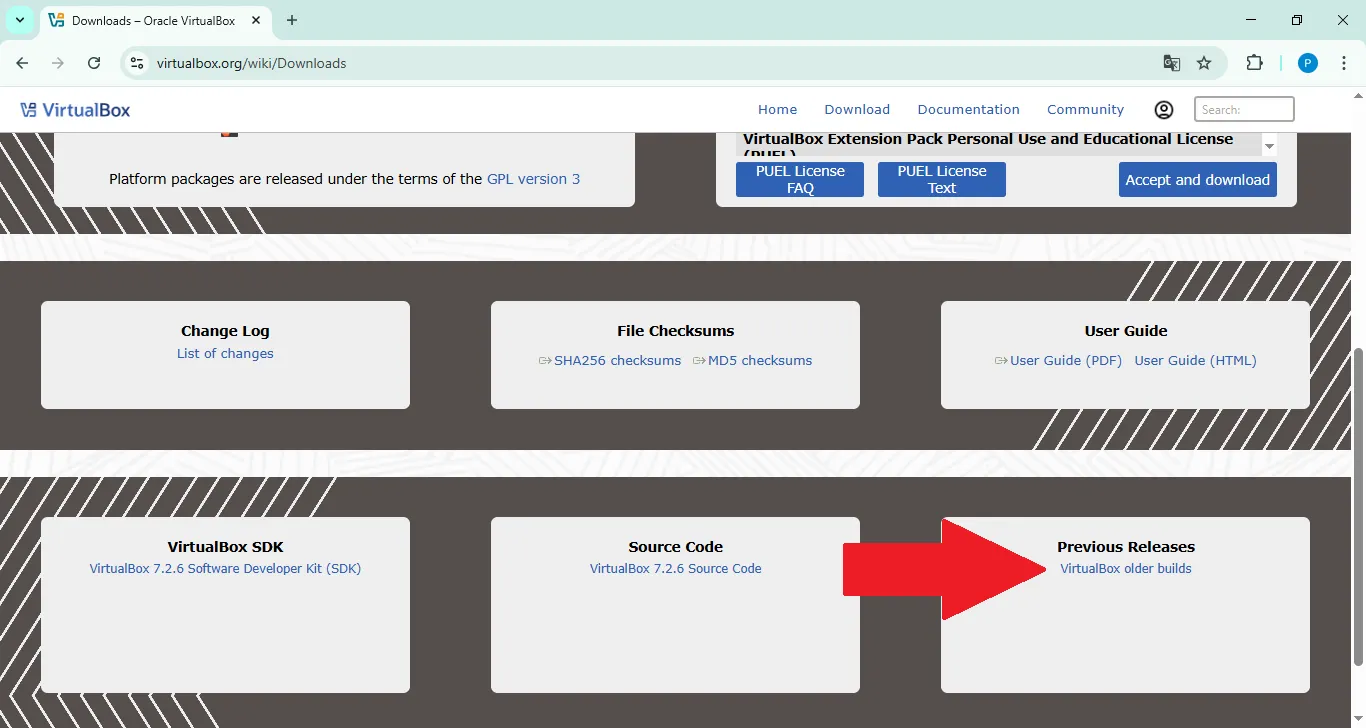
Task: Open the browser extensions puzzle icon
Action: point(1254,62)
